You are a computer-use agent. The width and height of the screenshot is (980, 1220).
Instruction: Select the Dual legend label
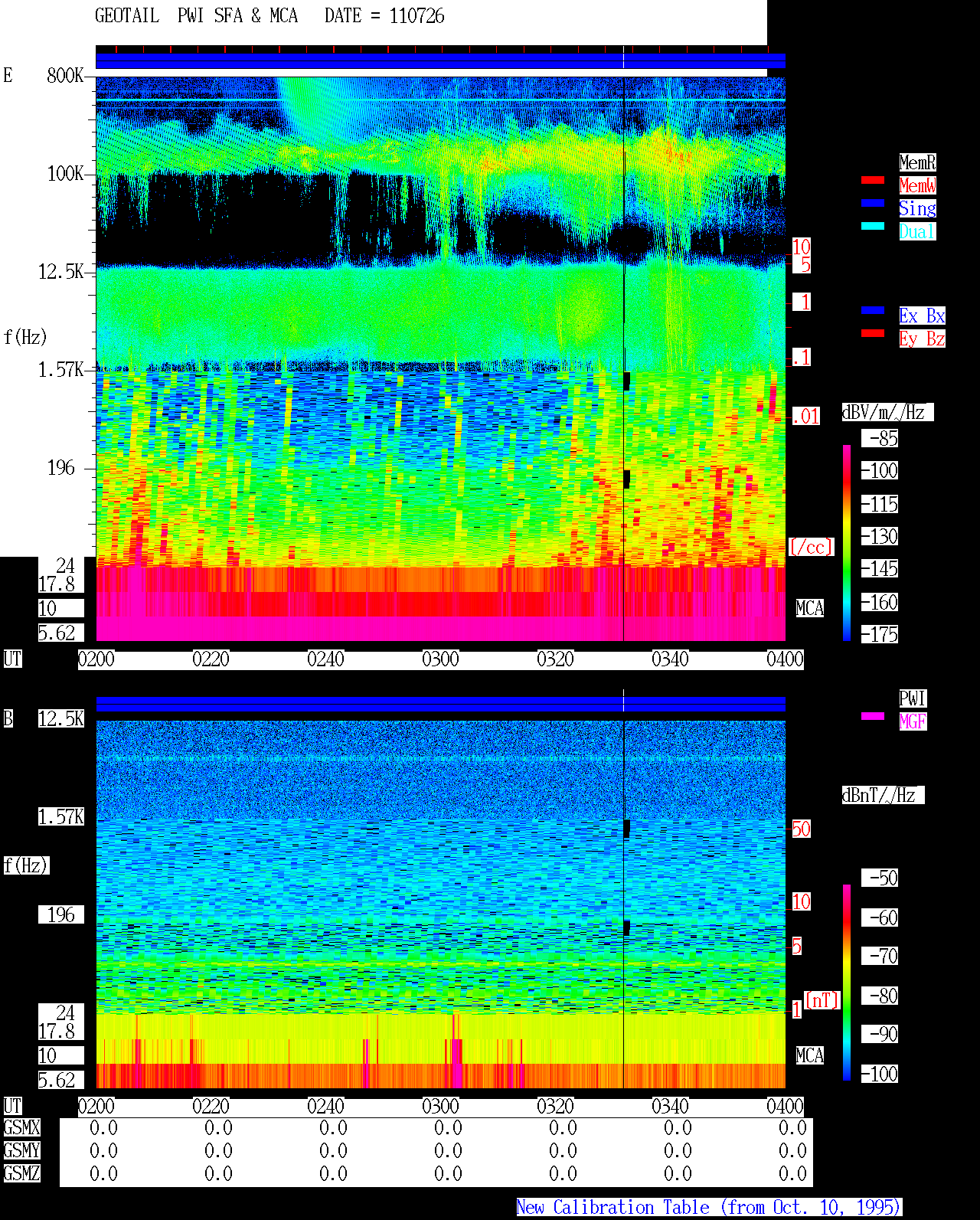(917, 231)
